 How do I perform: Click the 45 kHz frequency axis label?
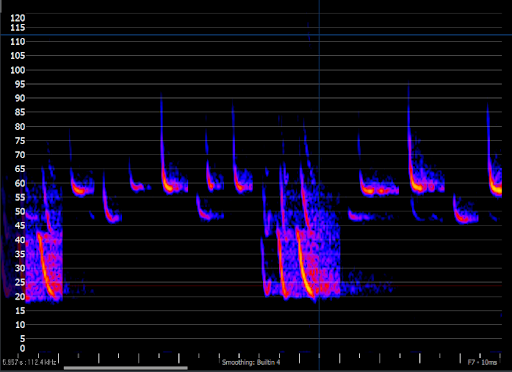click(20, 226)
